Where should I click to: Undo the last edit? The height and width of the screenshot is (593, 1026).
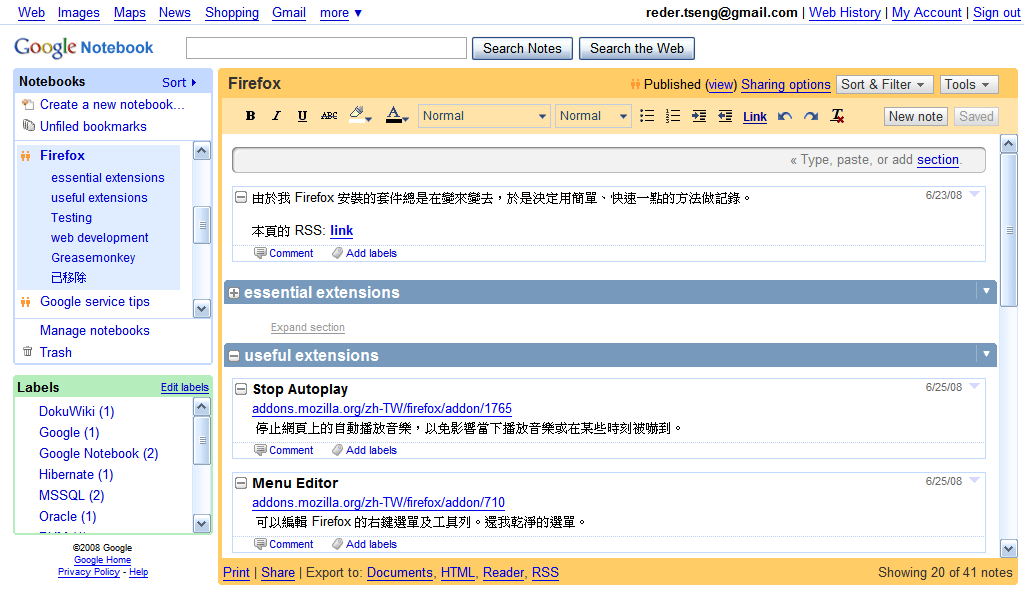(785, 116)
